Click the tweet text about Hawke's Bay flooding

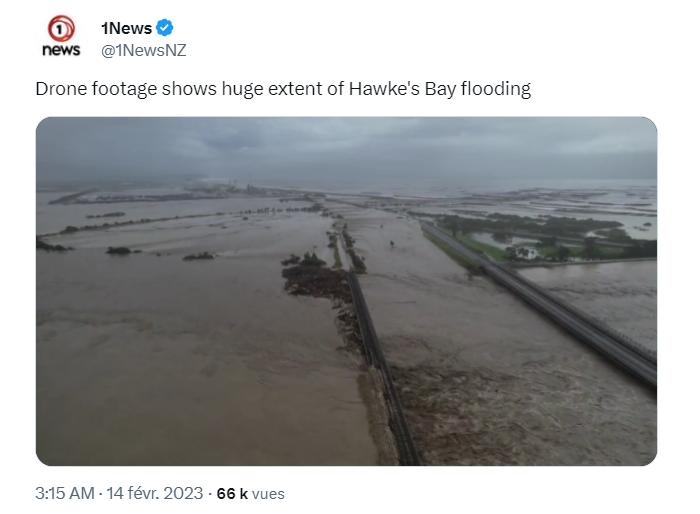[283, 89]
